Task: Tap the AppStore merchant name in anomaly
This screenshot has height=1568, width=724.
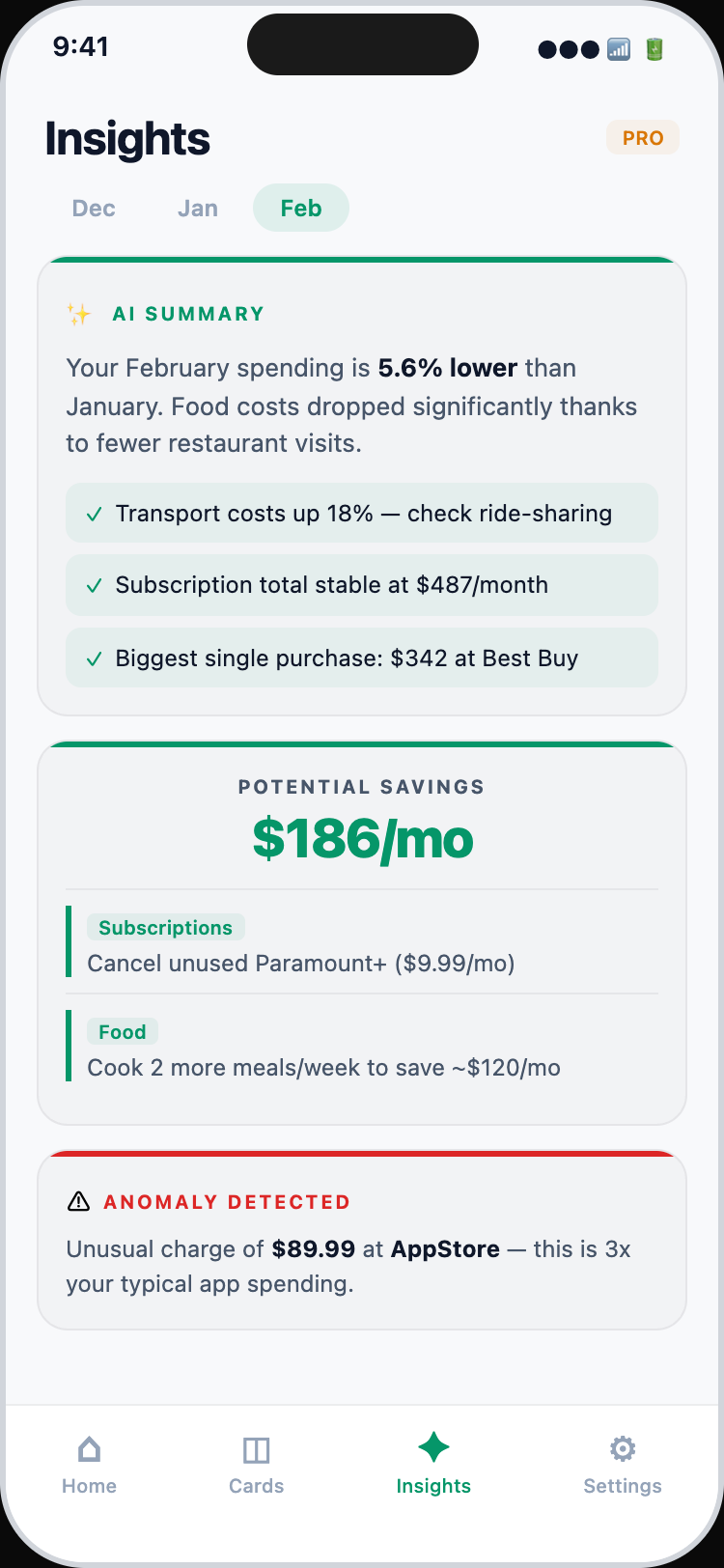Action: [x=445, y=1249]
